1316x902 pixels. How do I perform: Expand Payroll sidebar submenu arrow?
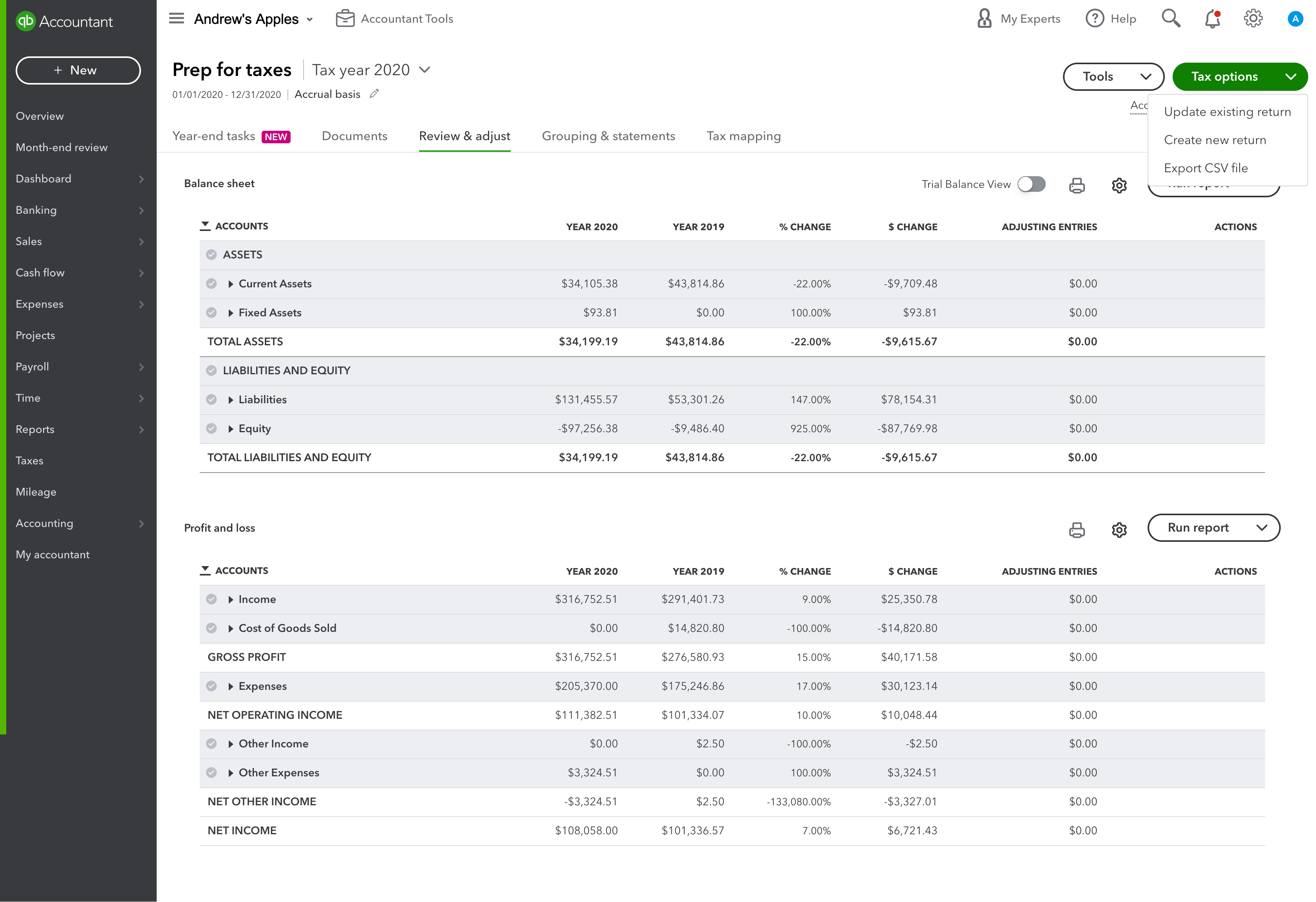(x=141, y=367)
